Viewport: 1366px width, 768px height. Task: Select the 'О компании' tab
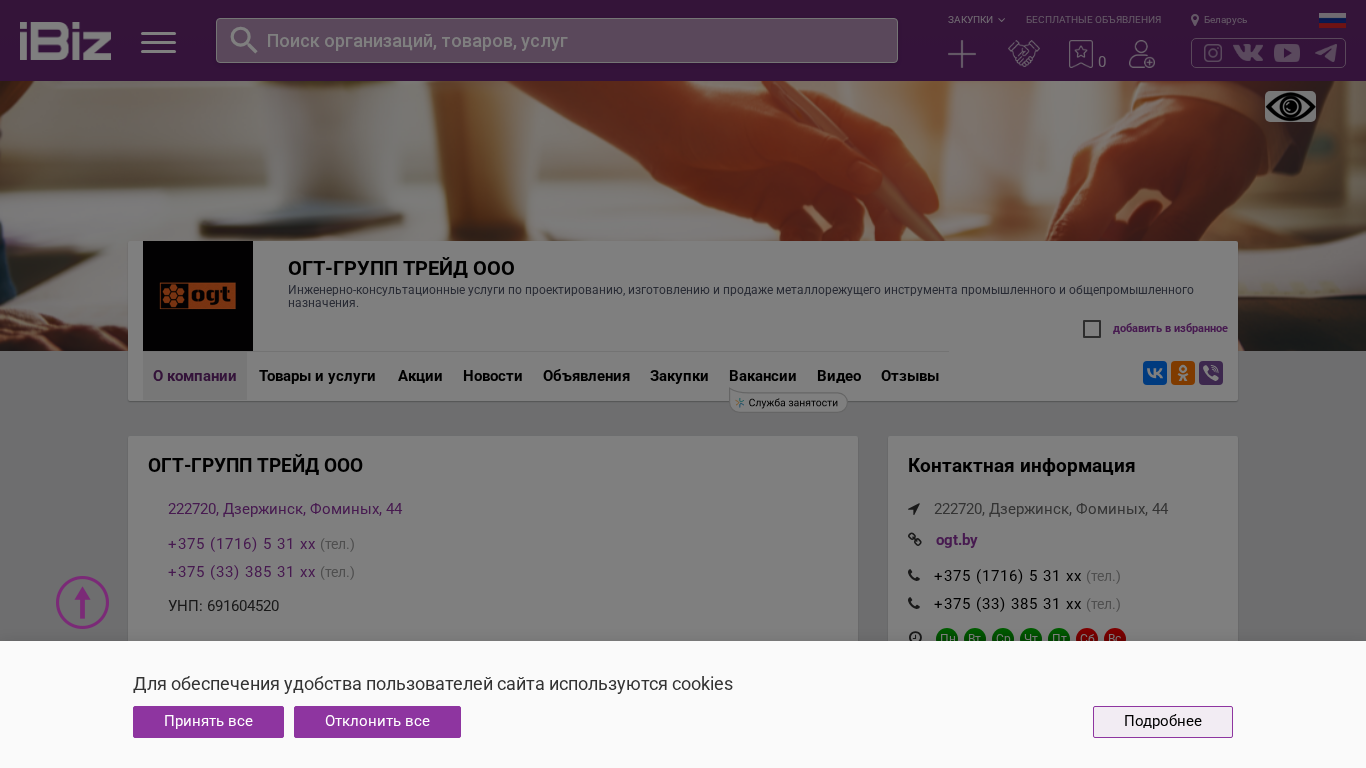(x=195, y=376)
